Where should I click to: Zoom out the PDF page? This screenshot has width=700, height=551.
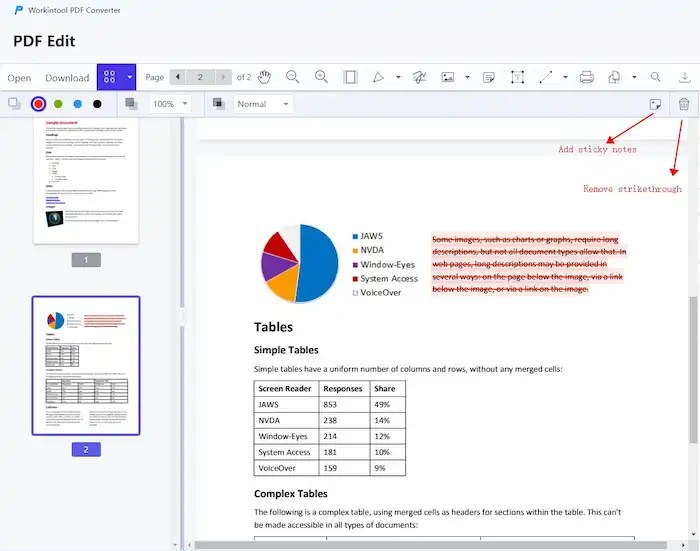(292, 77)
